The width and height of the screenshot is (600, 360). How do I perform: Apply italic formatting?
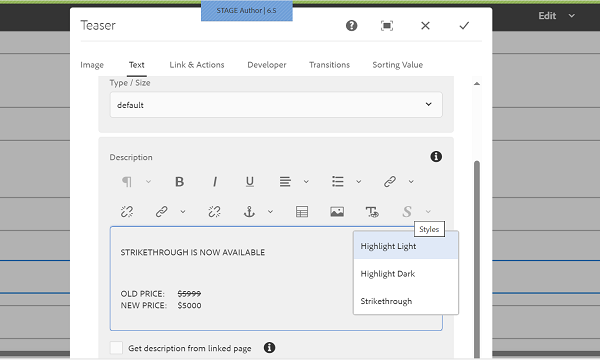coord(215,182)
